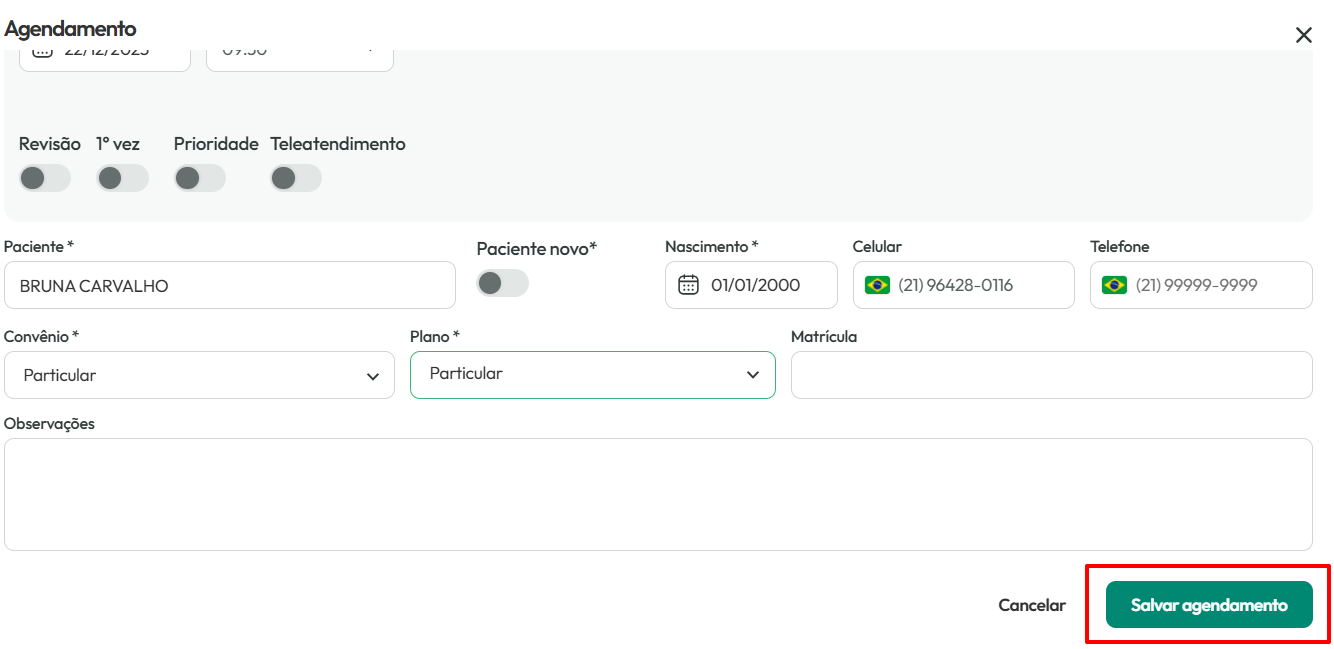Enable the Teleatendimento switch
Screen dimensions: 1334x649
point(296,178)
